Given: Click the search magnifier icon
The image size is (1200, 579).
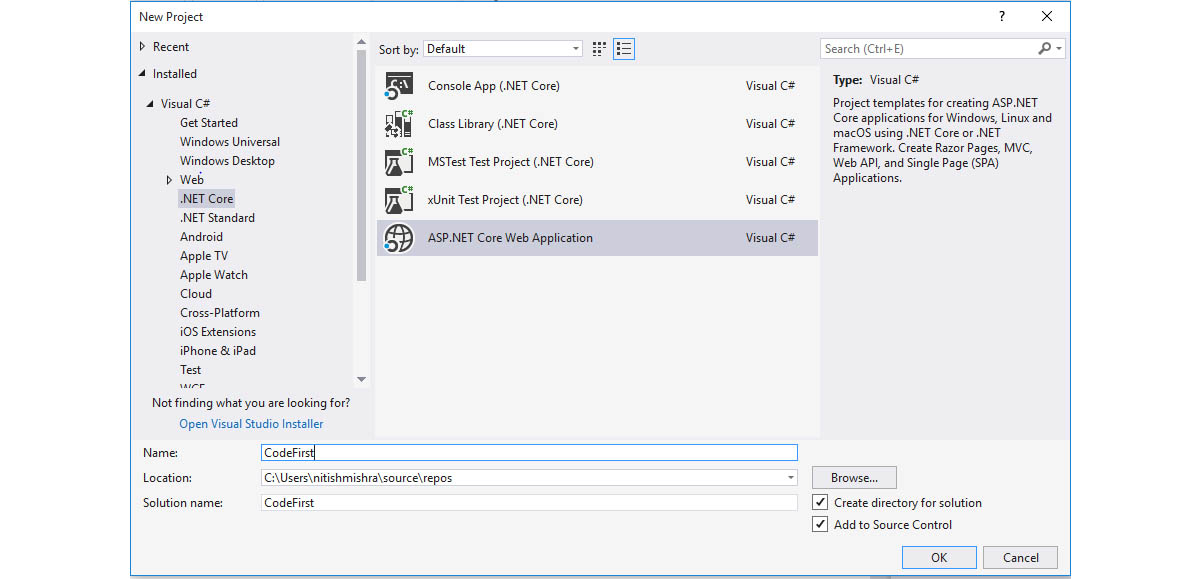Looking at the screenshot, I should [1044, 48].
